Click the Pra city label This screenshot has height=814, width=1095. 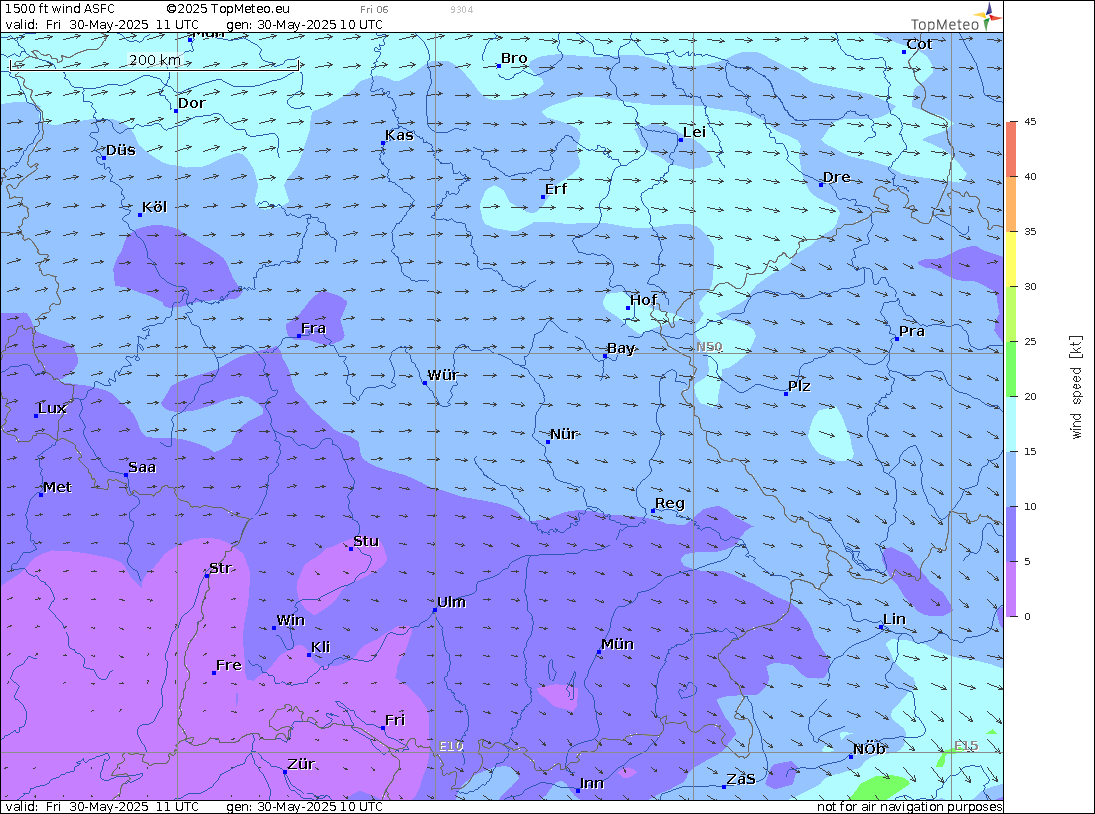(x=912, y=331)
